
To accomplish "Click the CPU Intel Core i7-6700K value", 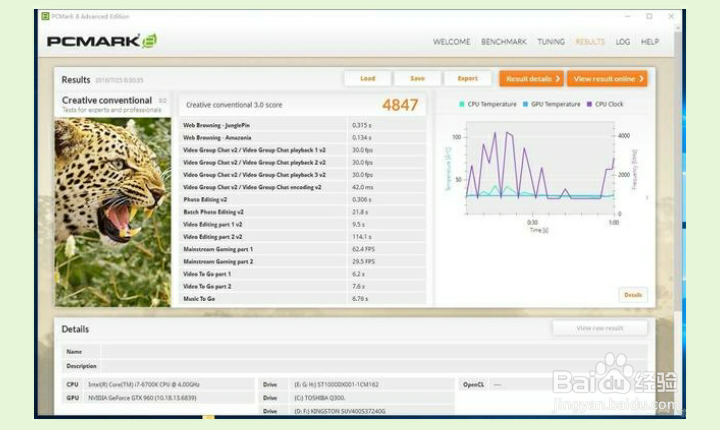I will click(144, 385).
